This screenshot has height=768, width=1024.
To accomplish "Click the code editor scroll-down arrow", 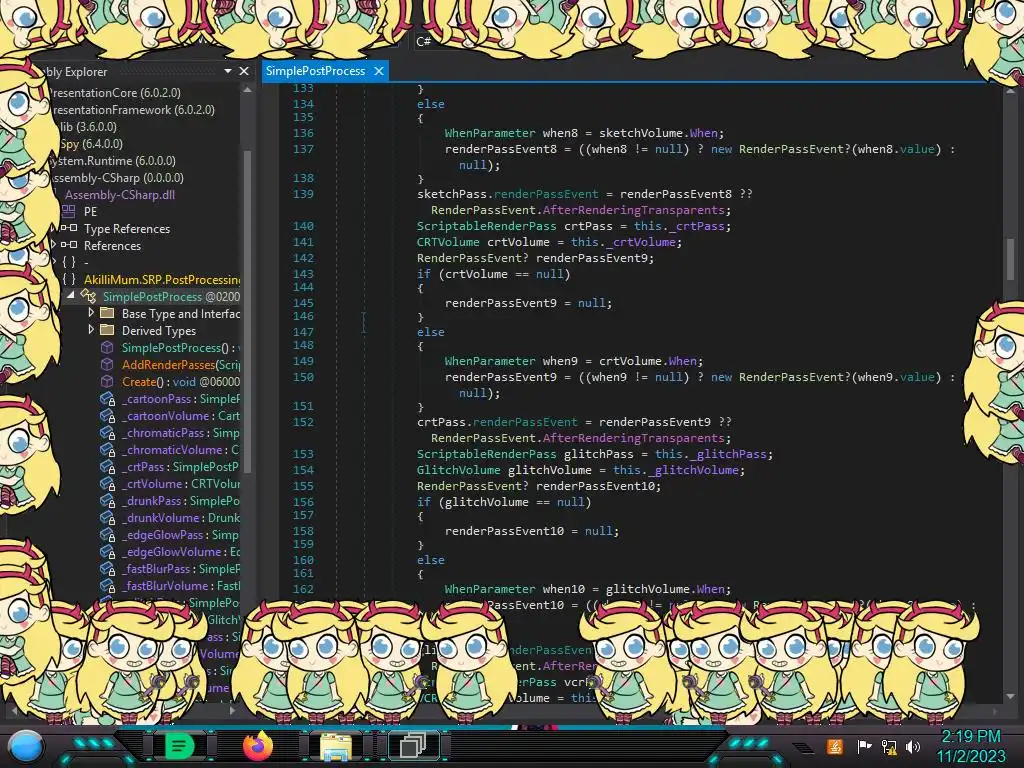I will point(1010,696).
